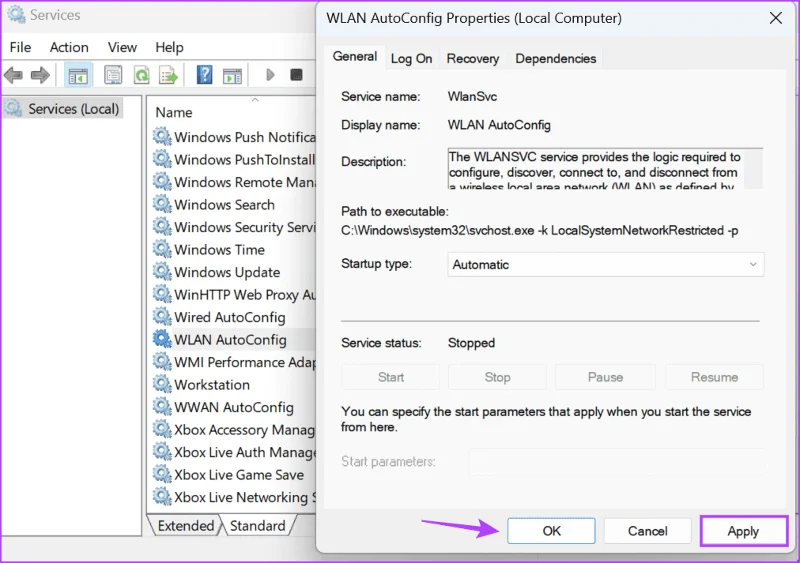Viewport: 800px width, 563px height.
Task: Switch to Extended view tab
Action: (x=186, y=526)
